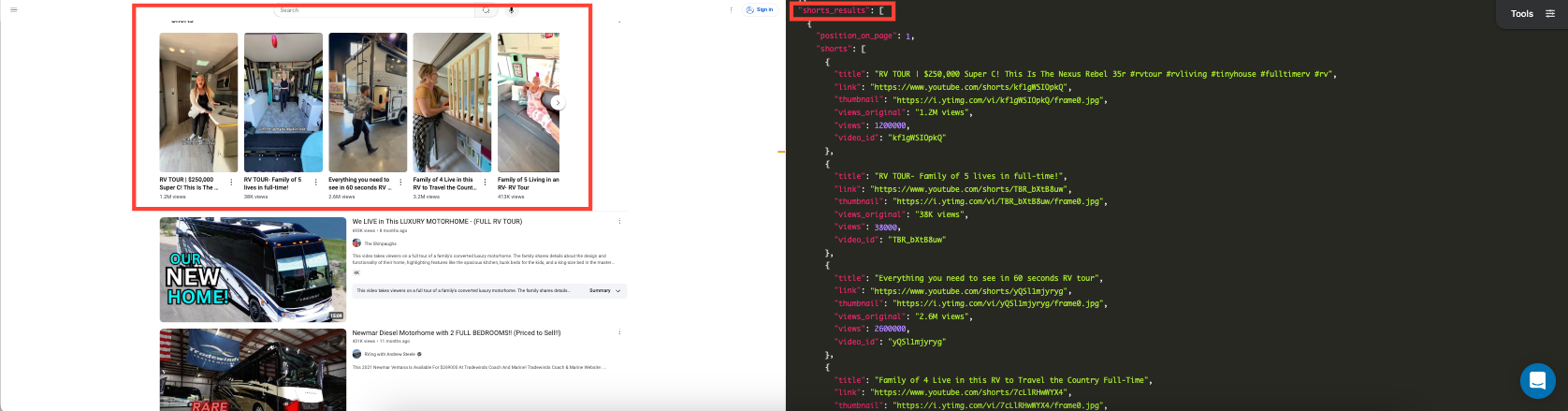The image size is (1568, 411).
Task: Open options menu for 'We LIVE in This LUXURY MOTORHOME'
Action: point(619,222)
